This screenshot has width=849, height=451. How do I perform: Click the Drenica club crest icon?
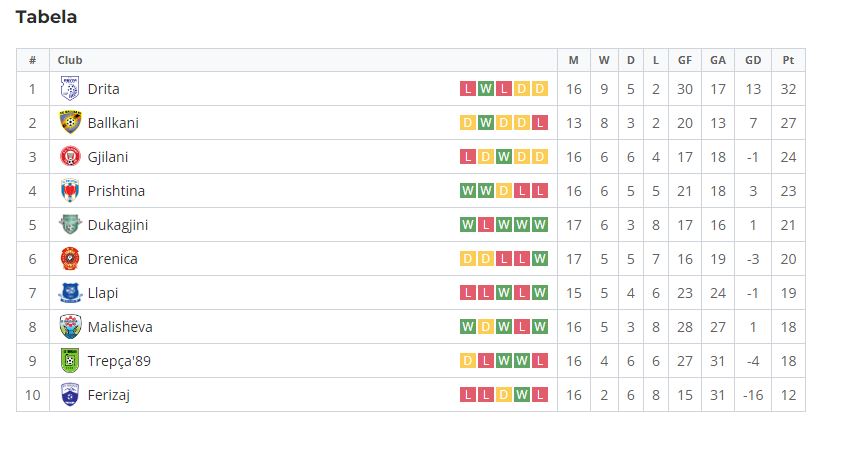pyautogui.click(x=70, y=259)
